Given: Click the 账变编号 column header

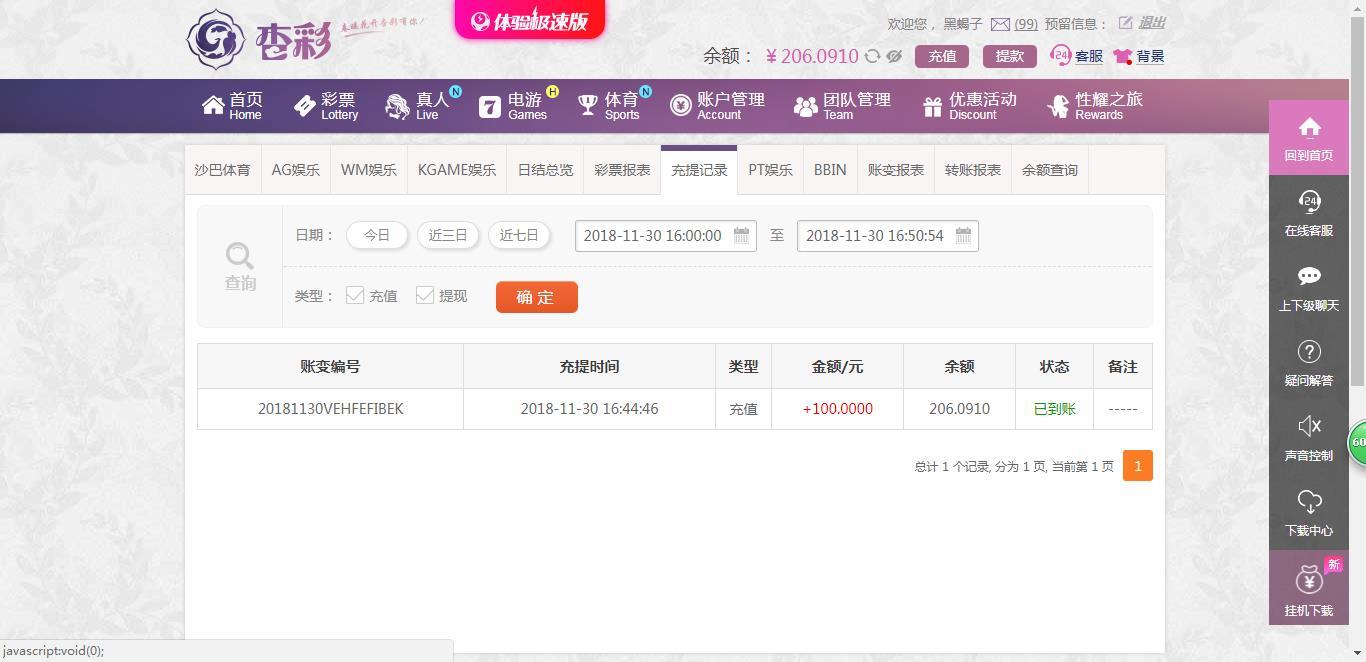Looking at the screenshot, I should point(330,367).
